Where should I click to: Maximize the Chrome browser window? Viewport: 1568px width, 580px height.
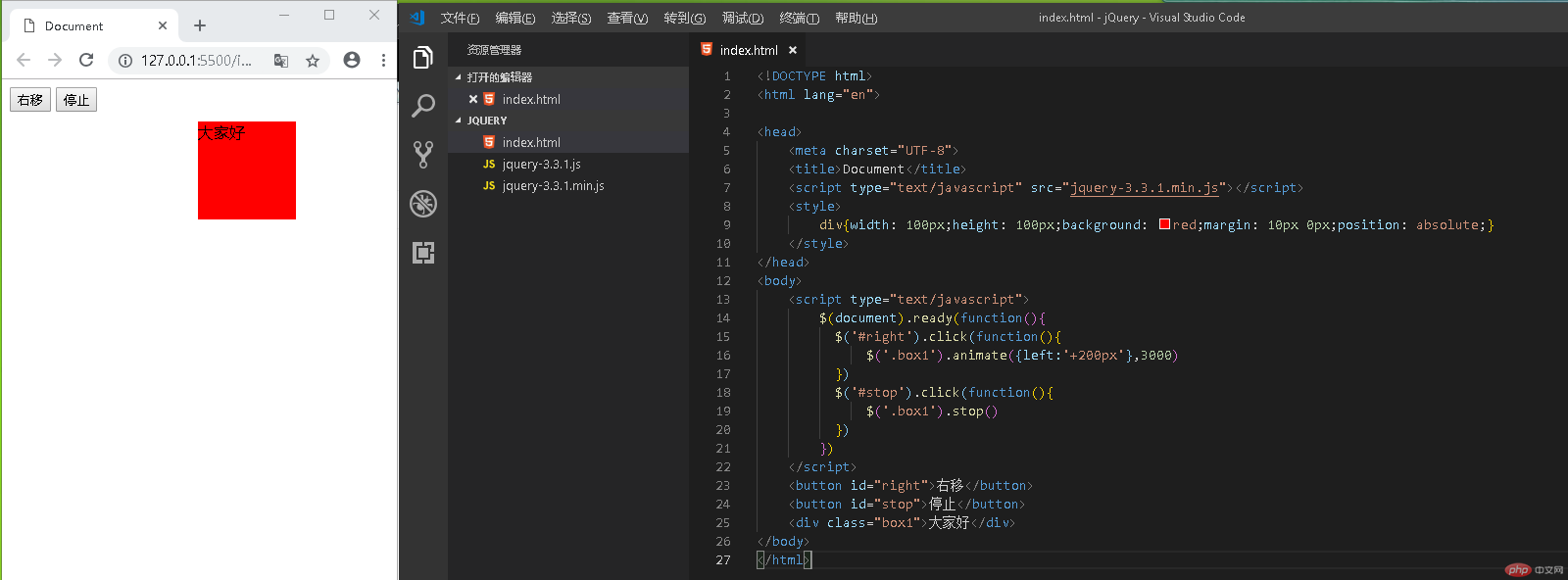tap(329, 15)
